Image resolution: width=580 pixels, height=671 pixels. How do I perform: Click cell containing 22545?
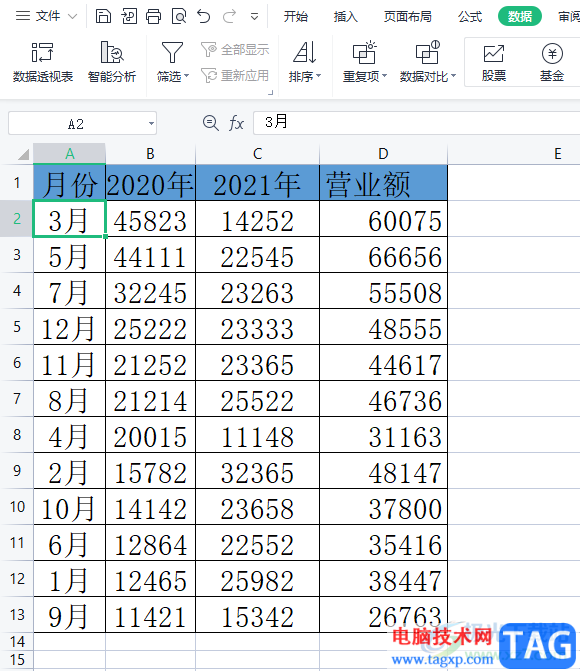point(257,255)
